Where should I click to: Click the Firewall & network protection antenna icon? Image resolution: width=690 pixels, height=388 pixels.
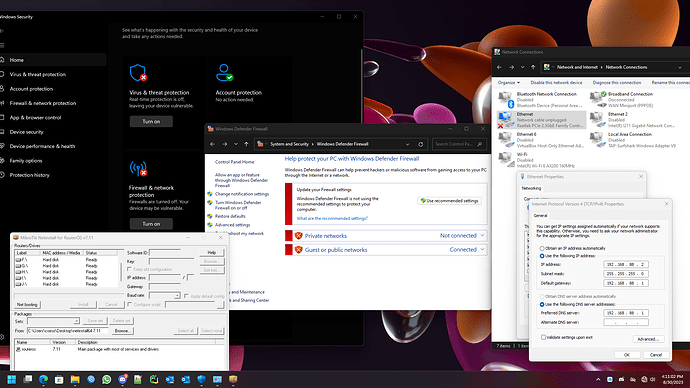[x=138, y=168]
